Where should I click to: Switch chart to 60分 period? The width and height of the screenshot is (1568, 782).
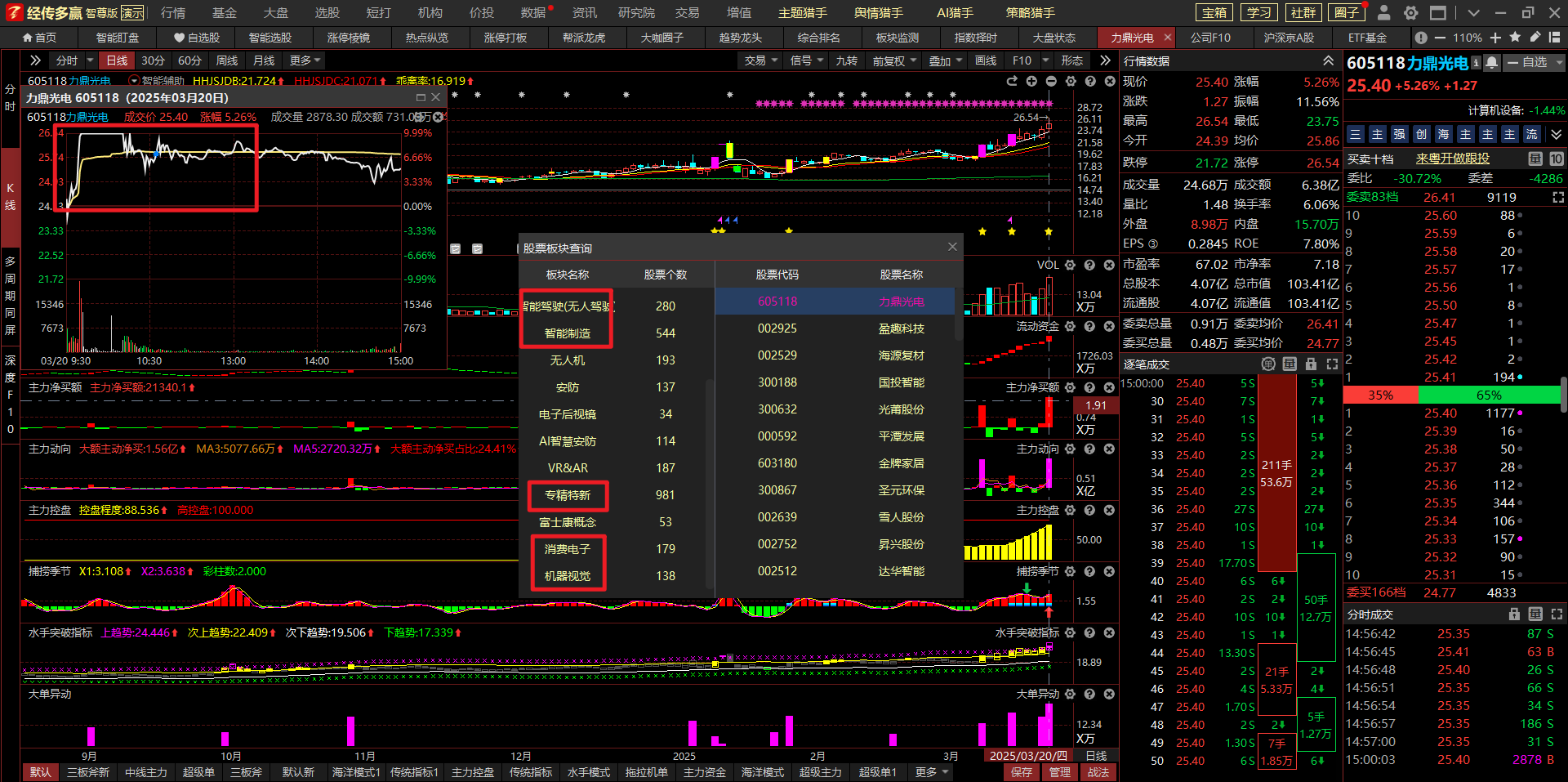(189, 60)
